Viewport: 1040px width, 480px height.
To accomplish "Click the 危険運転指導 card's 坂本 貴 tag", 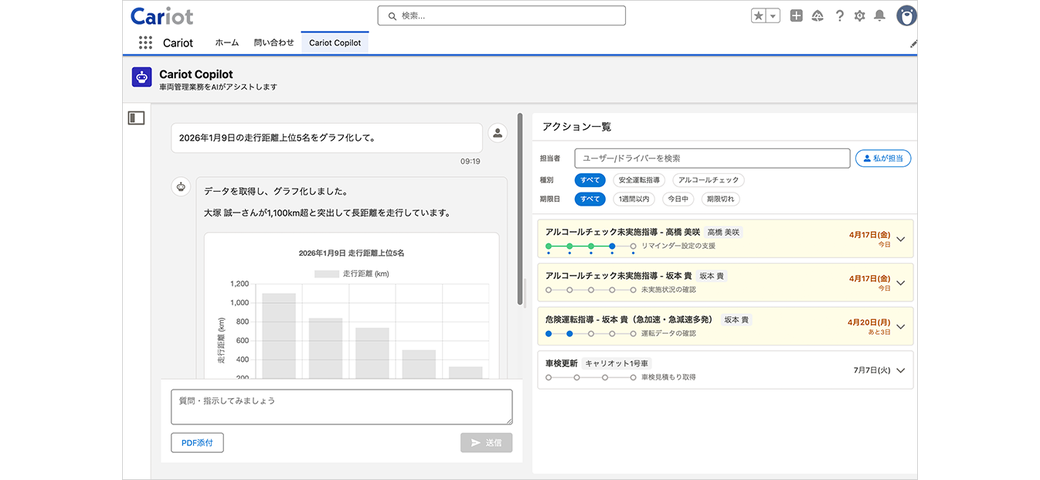I will tap(736, 320).
